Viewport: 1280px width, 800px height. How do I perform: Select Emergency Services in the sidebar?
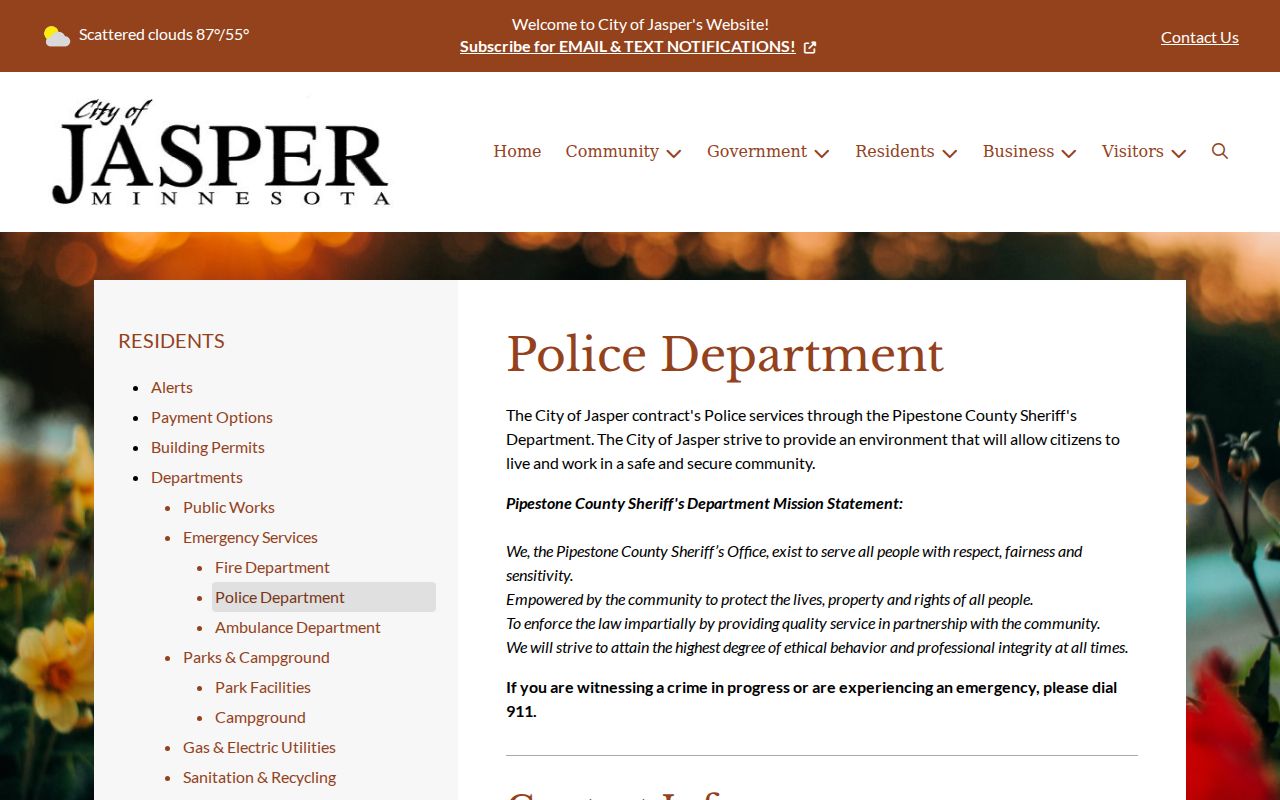[250, 537]
